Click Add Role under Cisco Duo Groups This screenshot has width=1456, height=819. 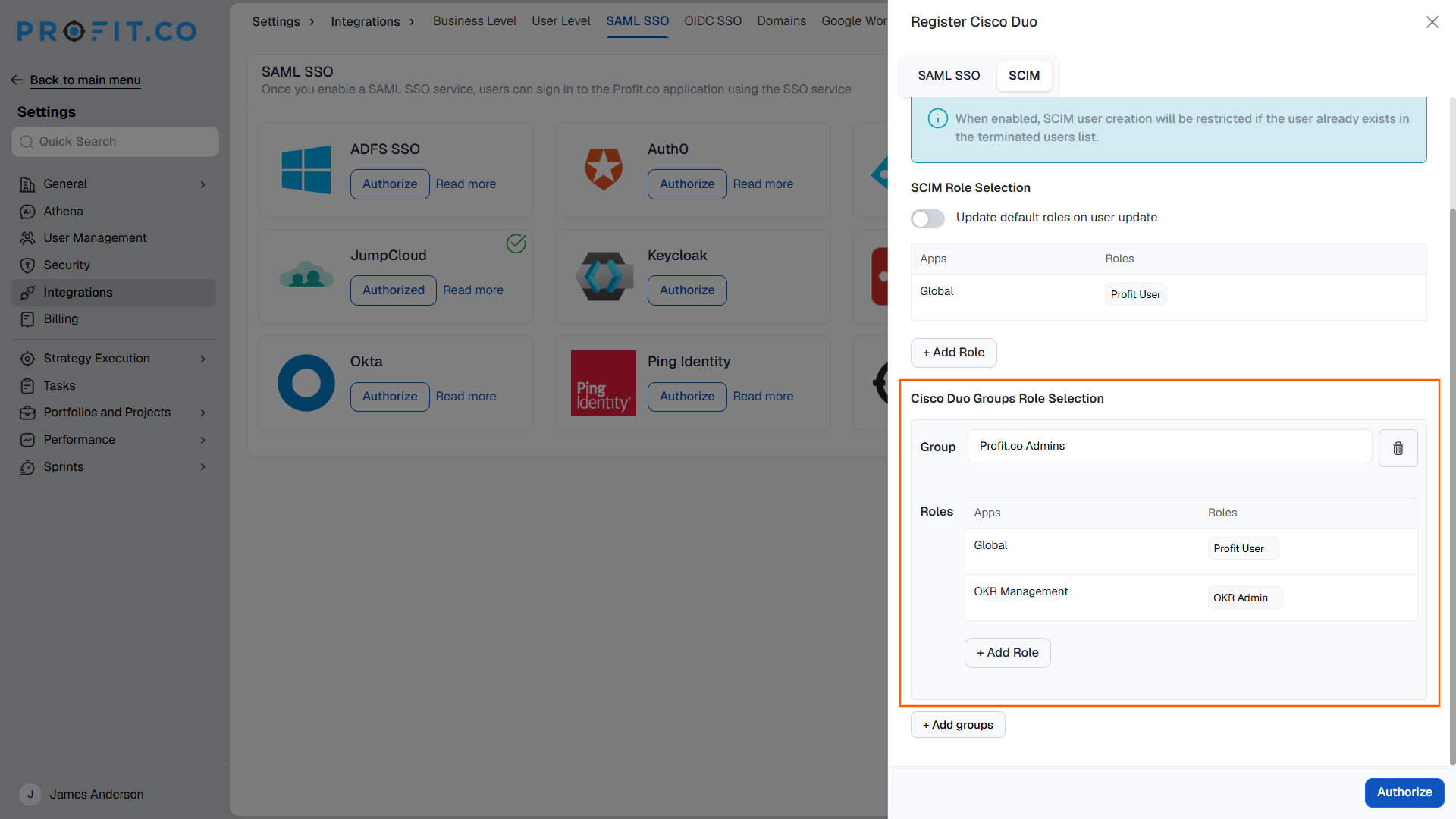coord(1007,653)
